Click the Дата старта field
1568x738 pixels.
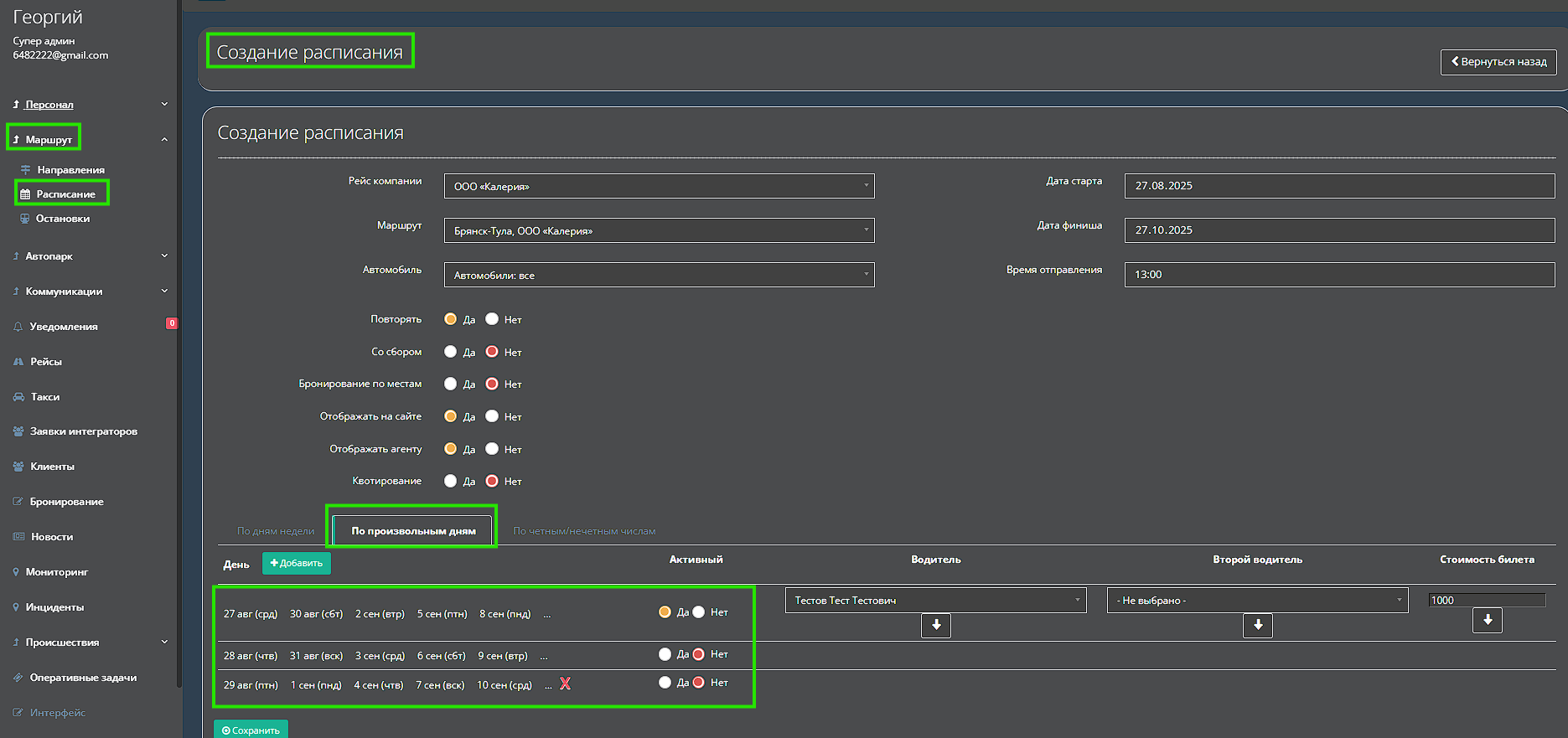click(1338, 186)
